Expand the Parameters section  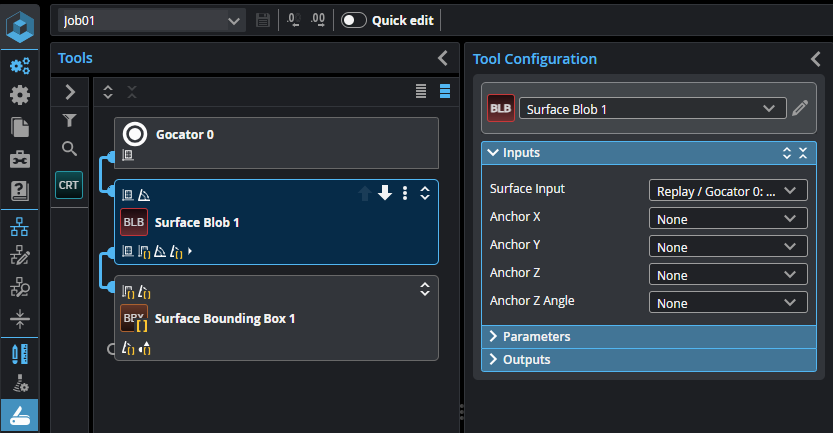pyautogui.click(x=537, y=336)
